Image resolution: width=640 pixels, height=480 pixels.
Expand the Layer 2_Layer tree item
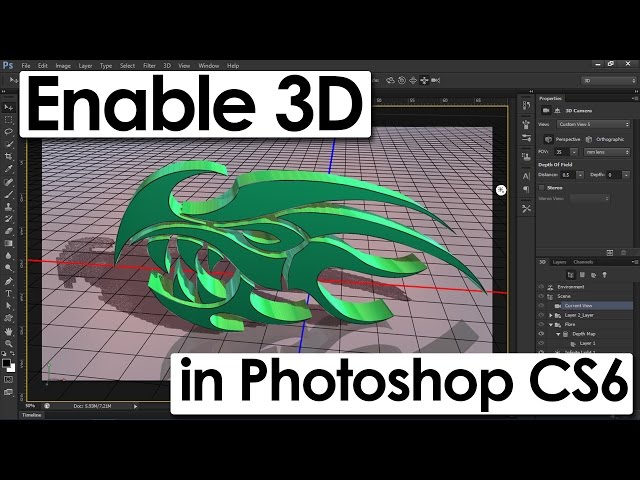pos(551,315)
